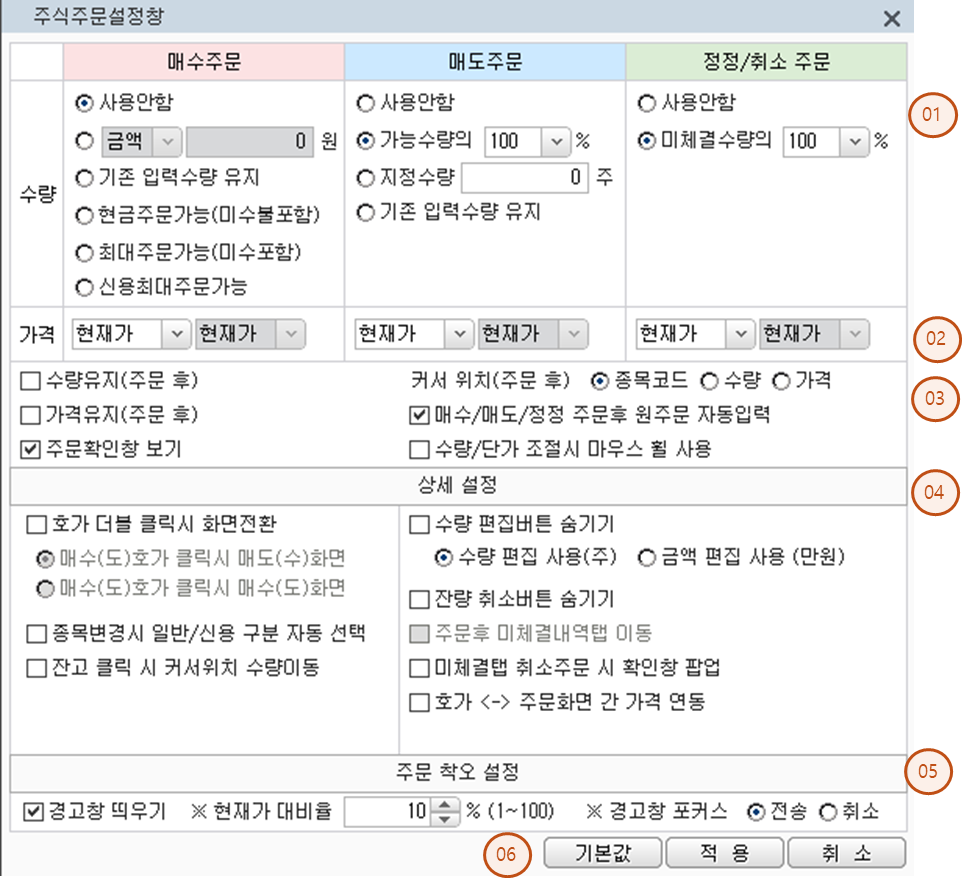Enable 미체결탭 취소주문 시 확인창 팝업
This screenshot has width=962, height=878.
(419, 668)
